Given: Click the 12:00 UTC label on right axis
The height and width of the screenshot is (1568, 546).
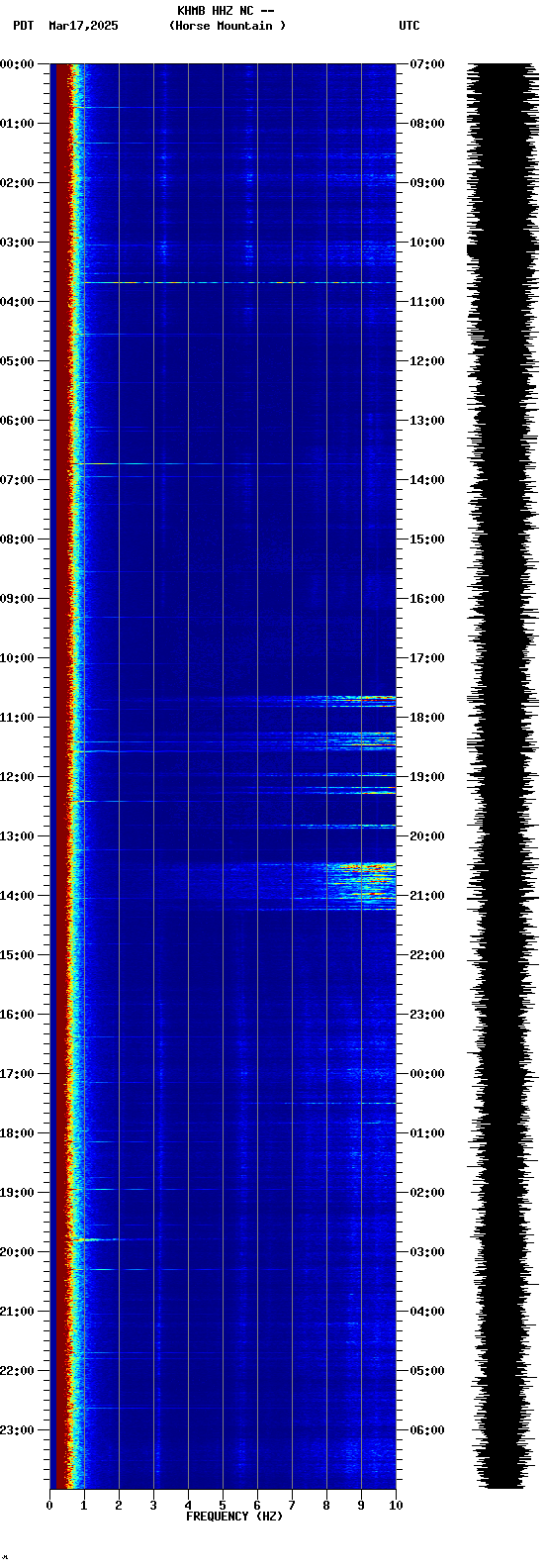Looking at the screenshot, I should tap(427, 361).
